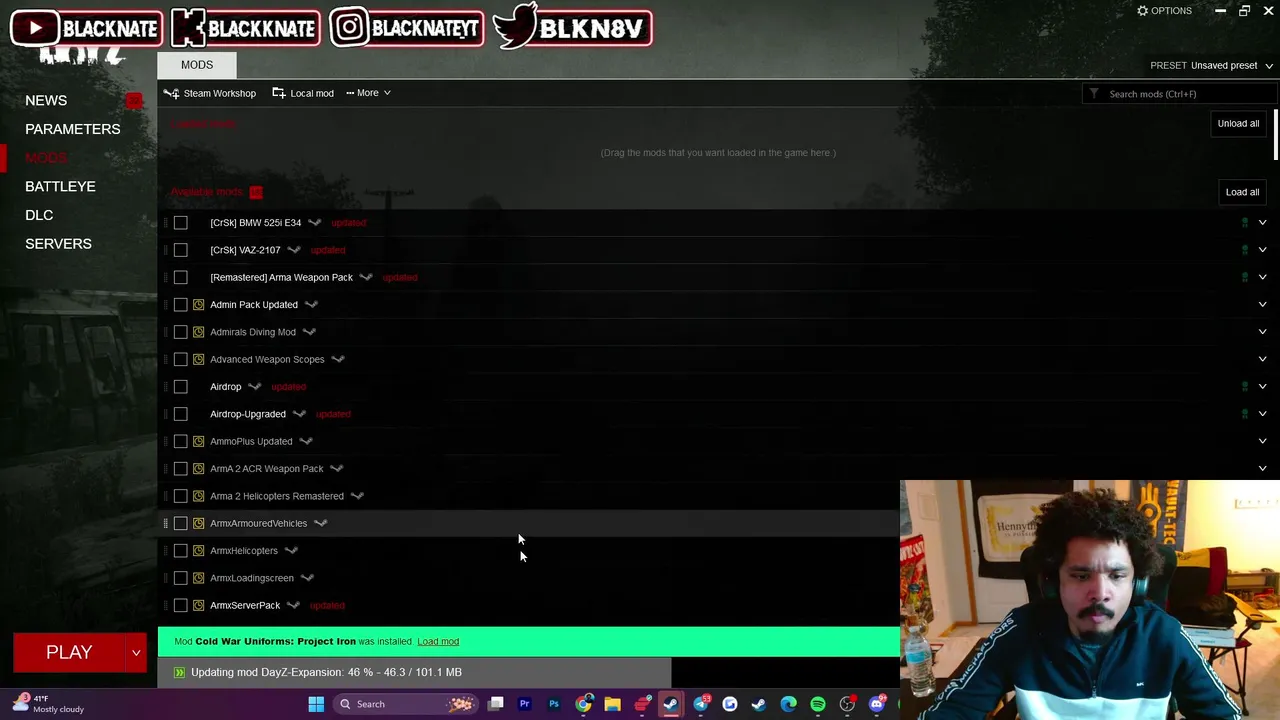This screenshot has width=1280, height=720.
Task: Enable the Airdrop mod checkbox
Action: [180, 386]
